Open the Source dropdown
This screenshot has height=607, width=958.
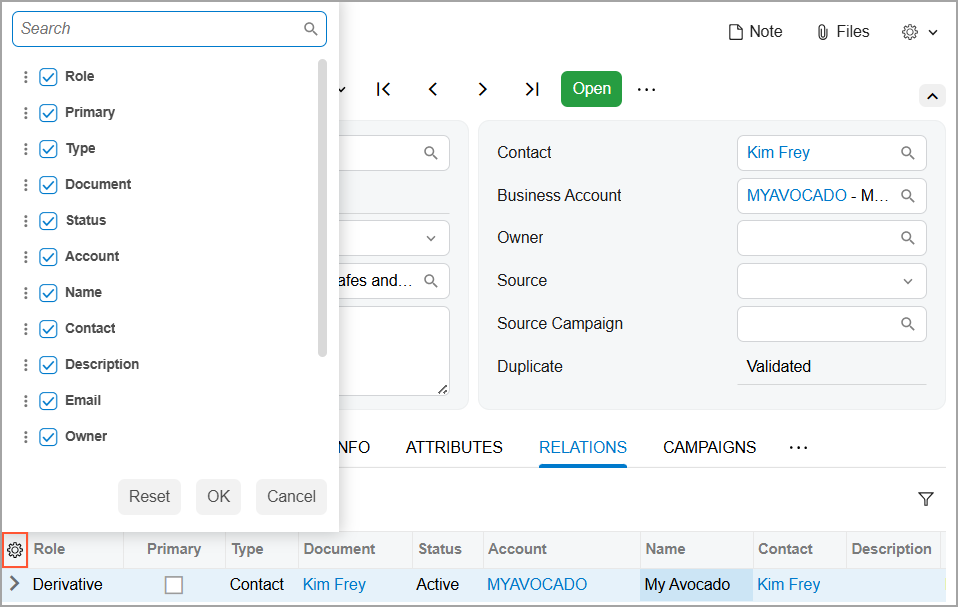coord(907,281)
